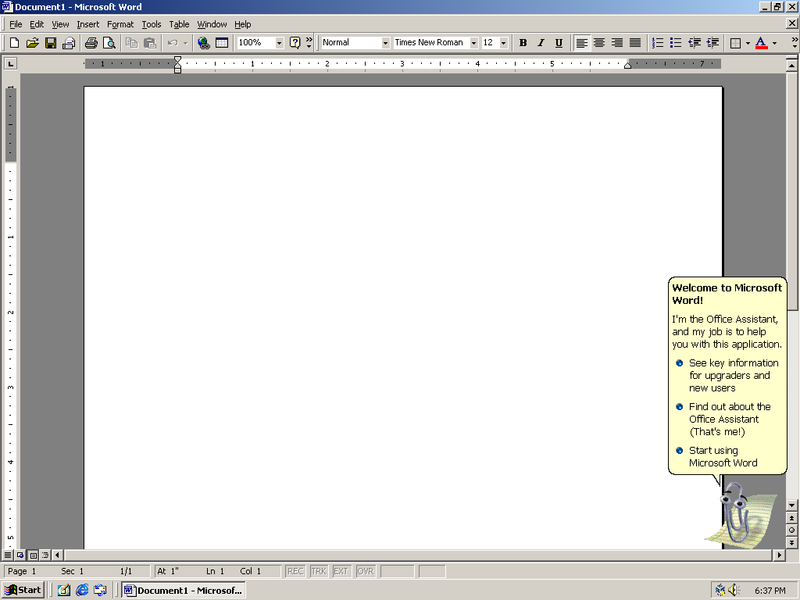Increase paragraph indent

coord(712,43)
